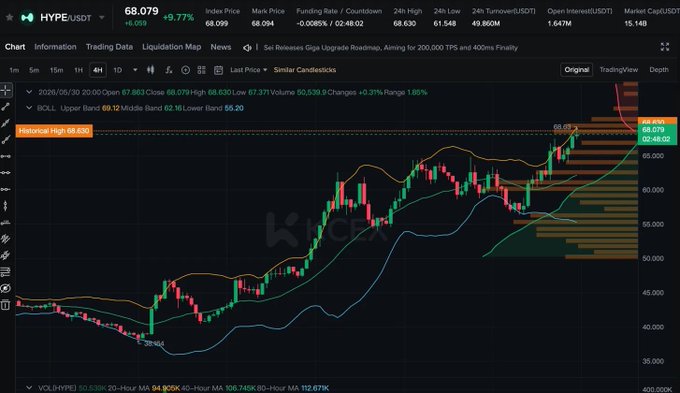
Task: Open the Information tab
Action: click(55, 47)
